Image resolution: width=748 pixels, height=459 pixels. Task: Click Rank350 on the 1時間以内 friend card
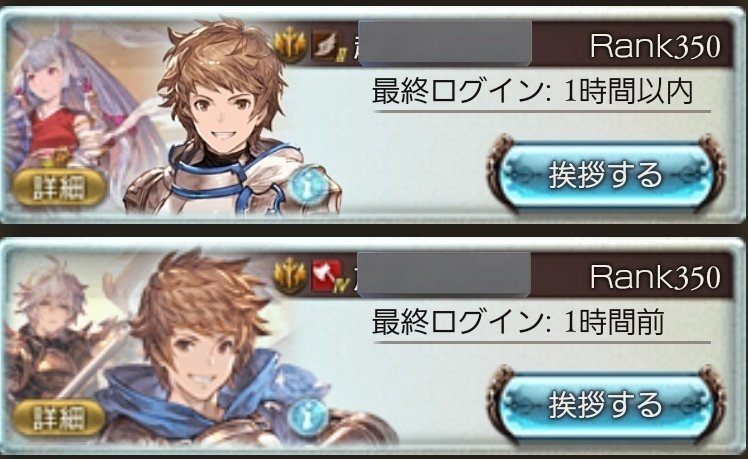pos(655,47)
